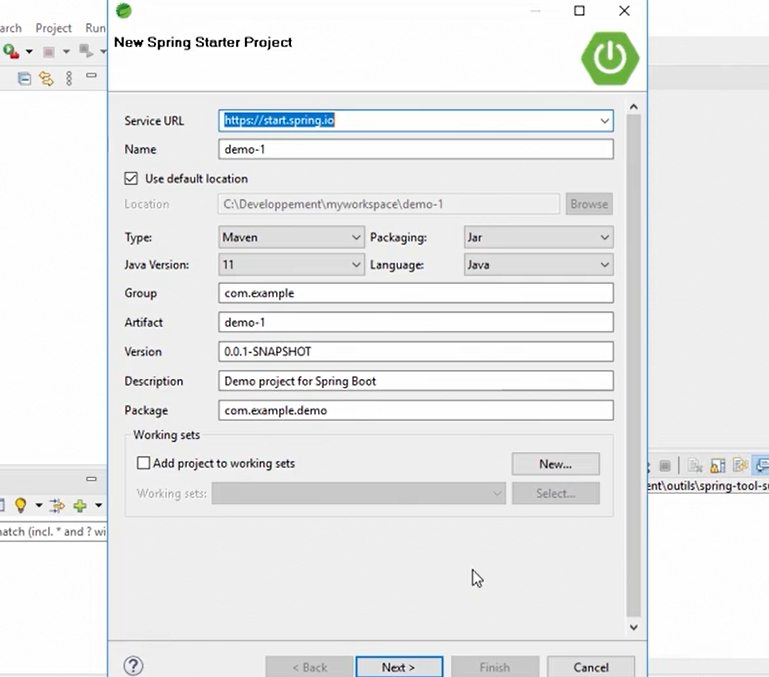Open the Language dropdown showing Java

(x=538, y=265)
